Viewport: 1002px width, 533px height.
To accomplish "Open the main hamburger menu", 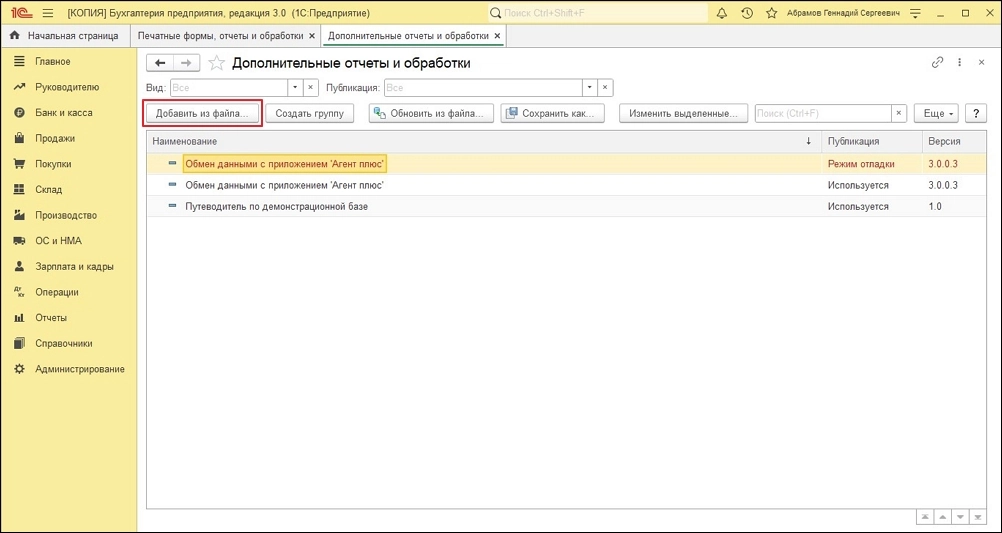I will coord(48,13).
